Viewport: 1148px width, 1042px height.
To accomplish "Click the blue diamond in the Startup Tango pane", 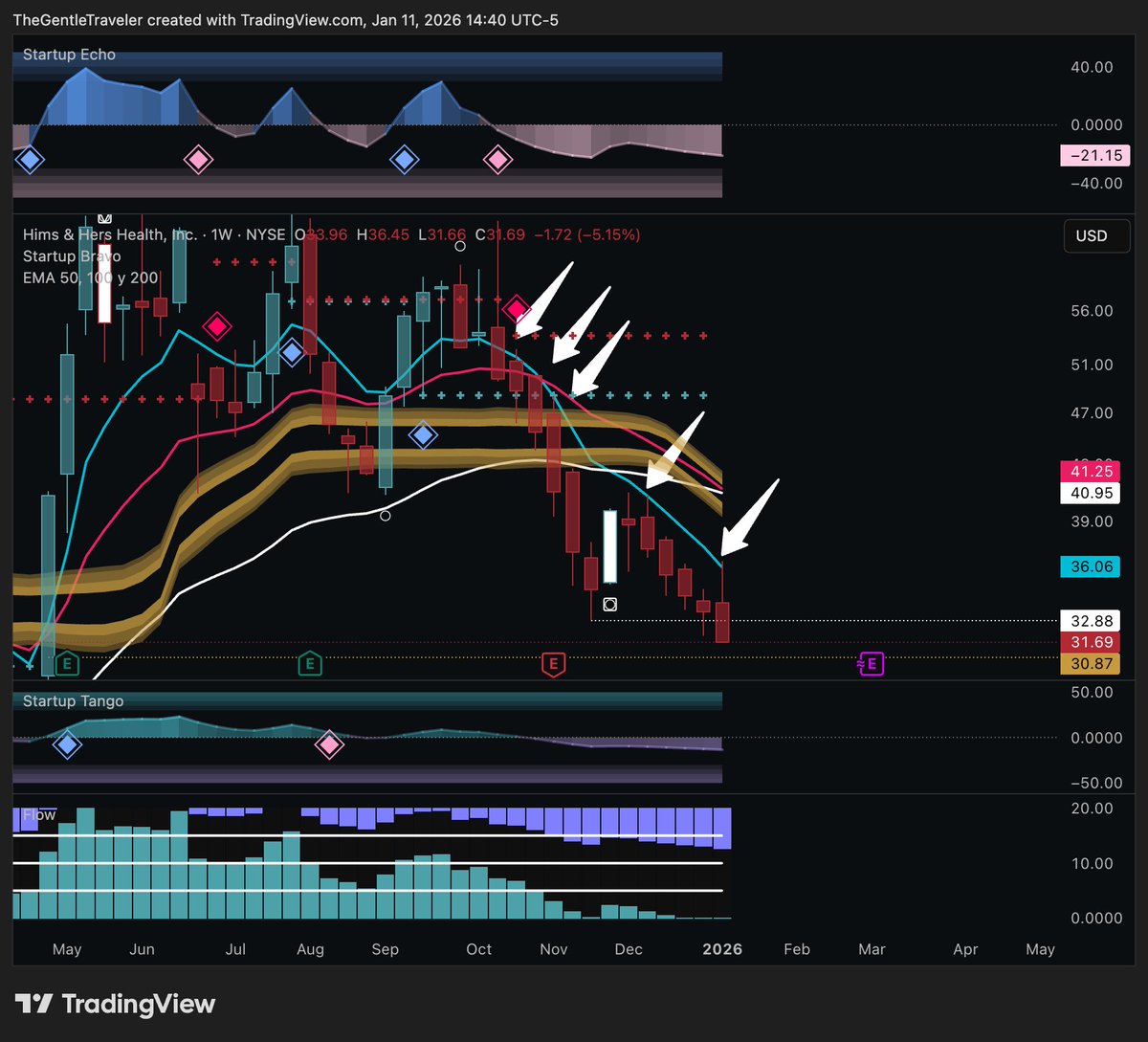I will tap(66, 744).
